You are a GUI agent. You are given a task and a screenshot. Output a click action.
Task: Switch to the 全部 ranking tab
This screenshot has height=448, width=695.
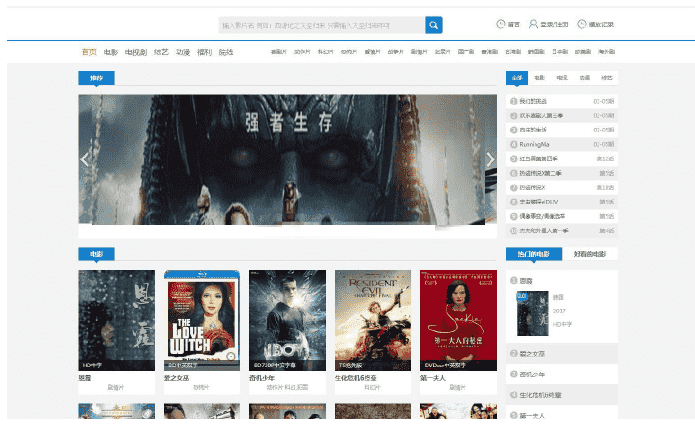pyautogui.click(x=516, y=77)
